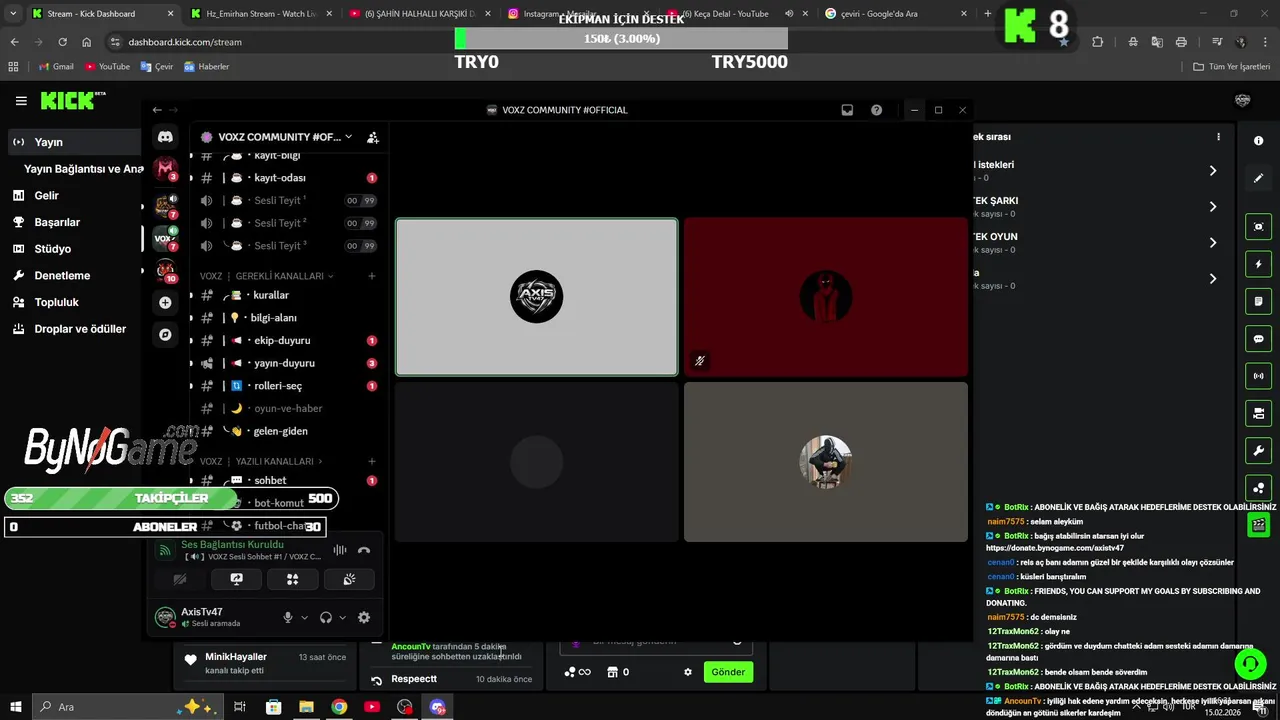The image size is (1280, 720).
Task: Click the chat bubble icon in Kick toolbar
Action: pyautogui.click(x=1258, y=339)
